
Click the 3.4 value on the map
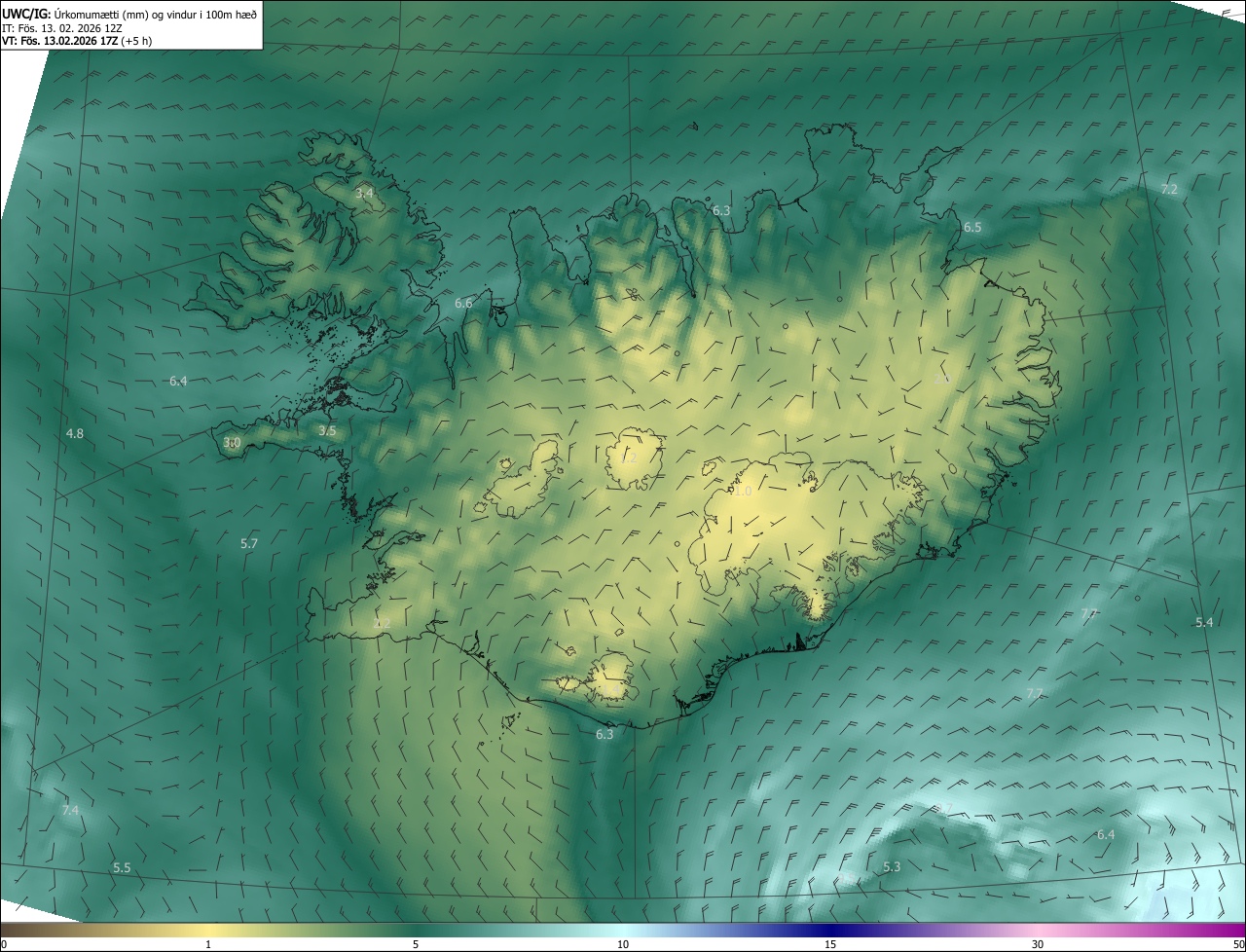coord(364,194)
